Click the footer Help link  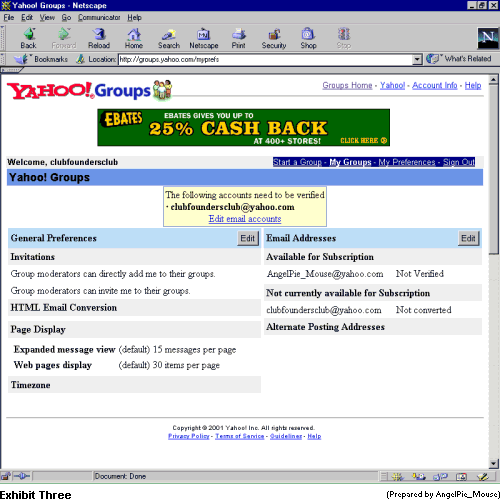coord(314,436)
